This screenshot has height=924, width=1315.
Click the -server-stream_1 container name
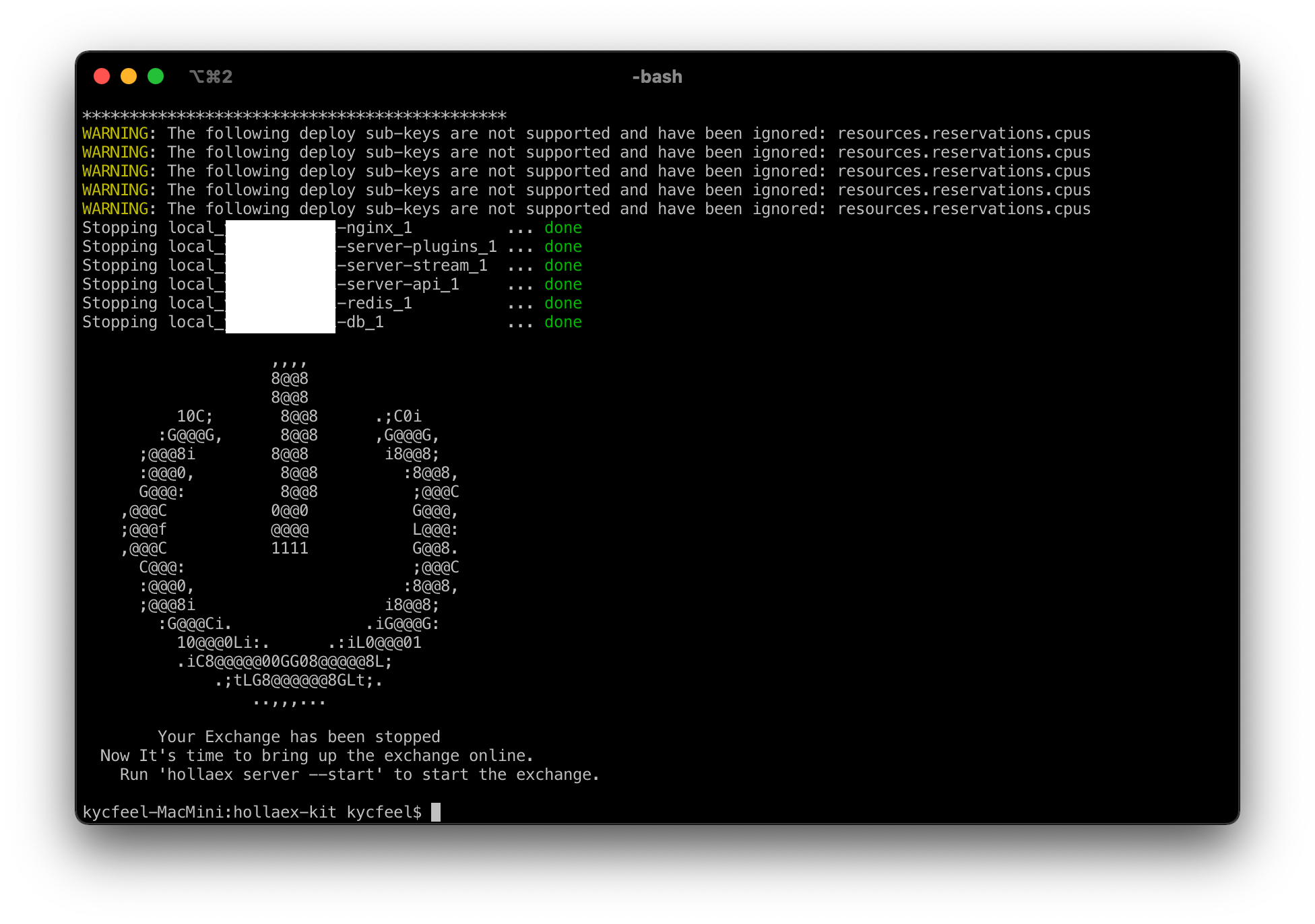pos(412,266)
